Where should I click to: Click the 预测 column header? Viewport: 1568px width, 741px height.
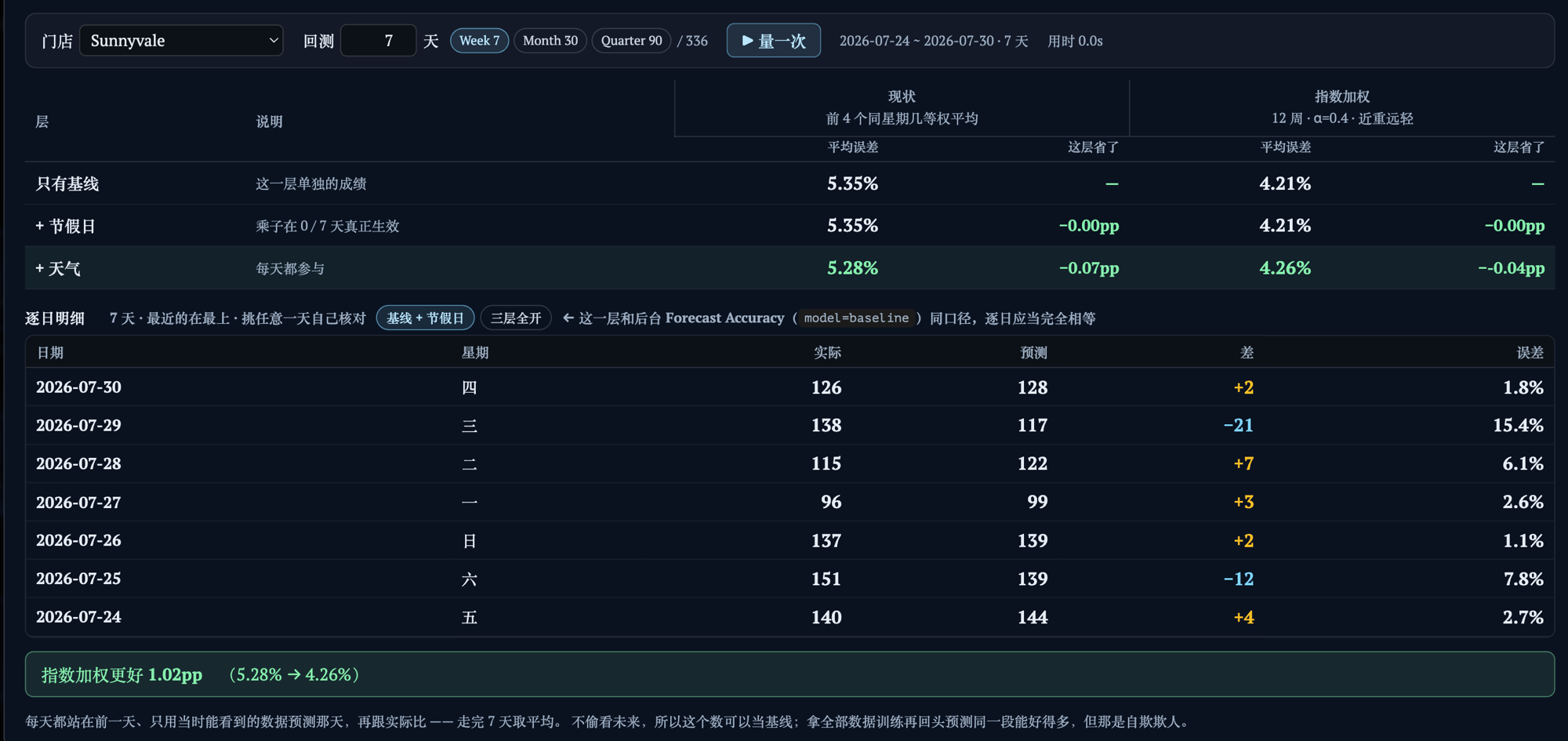[1033, 352]
